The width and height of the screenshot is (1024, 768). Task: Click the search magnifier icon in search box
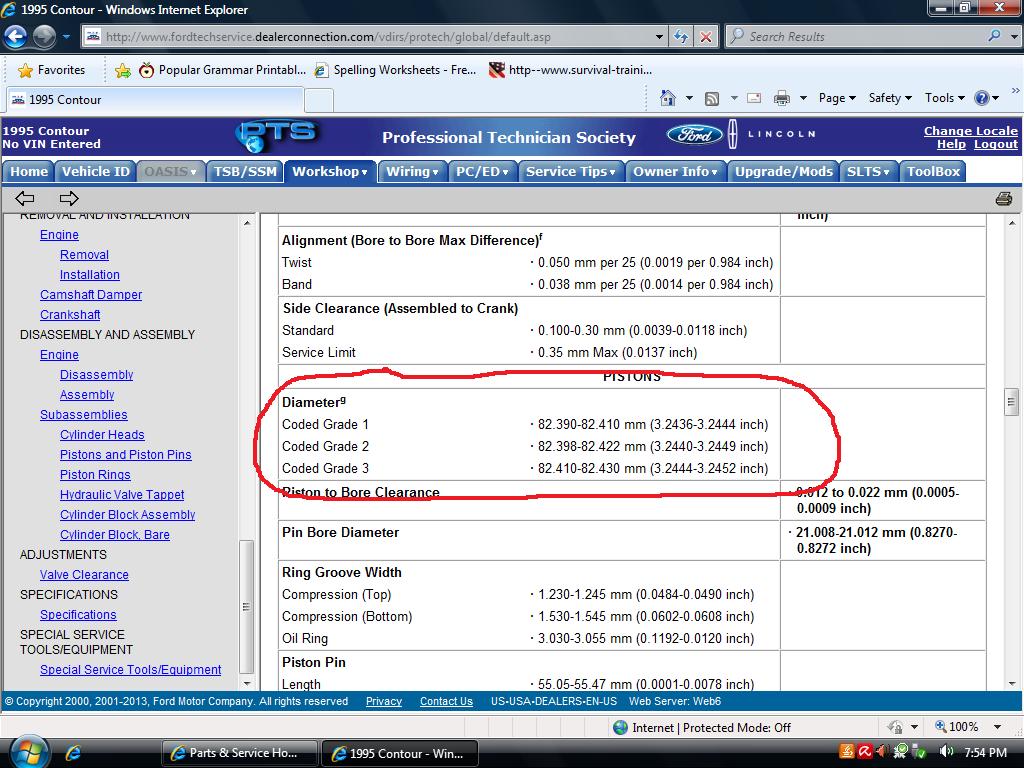(994, 36)
